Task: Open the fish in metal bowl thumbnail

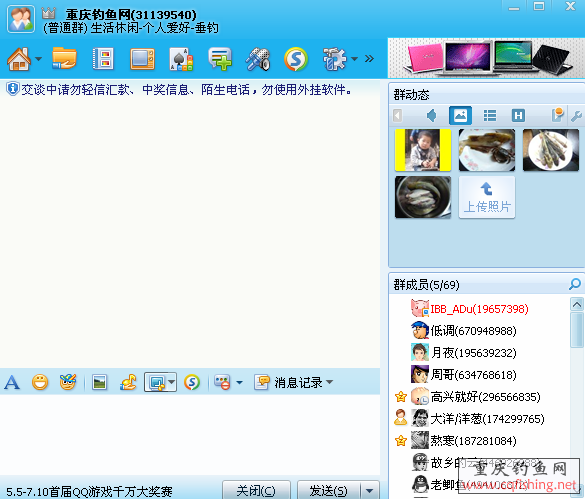Action: pos(423,197)
